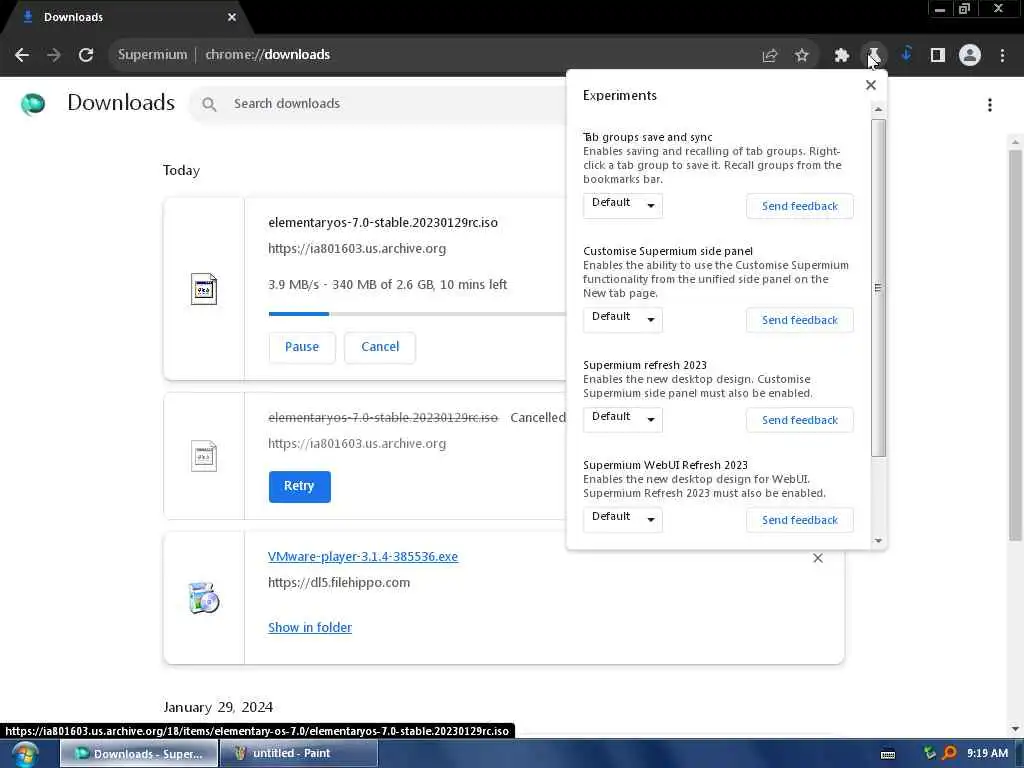Screen dimensions: 1024x768
Task: Close the Experiments popup
Action: tap(871, 85)
